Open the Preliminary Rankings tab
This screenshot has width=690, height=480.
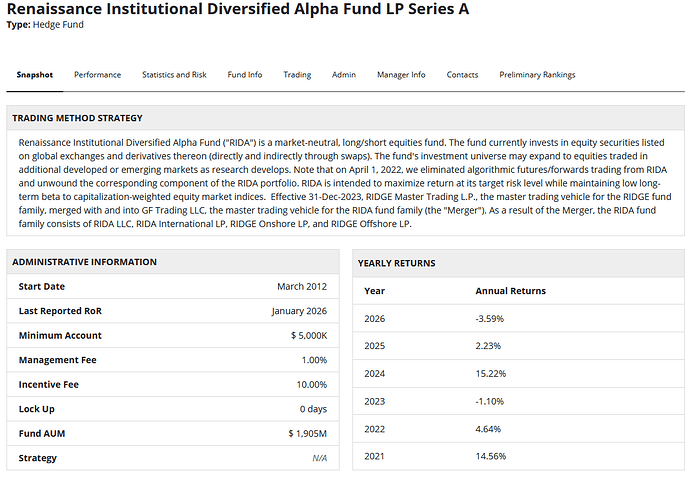[x=537, y=75]
